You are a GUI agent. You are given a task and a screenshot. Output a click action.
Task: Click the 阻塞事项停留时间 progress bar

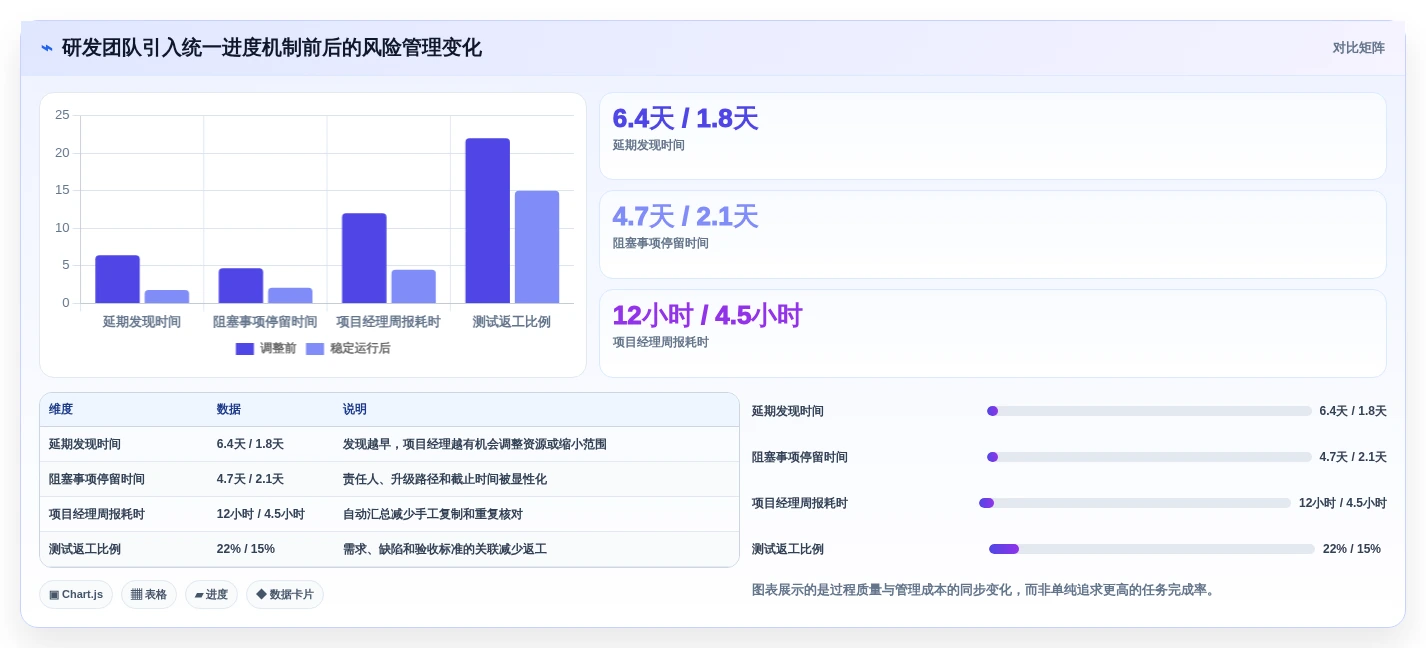pos(1149,457)
